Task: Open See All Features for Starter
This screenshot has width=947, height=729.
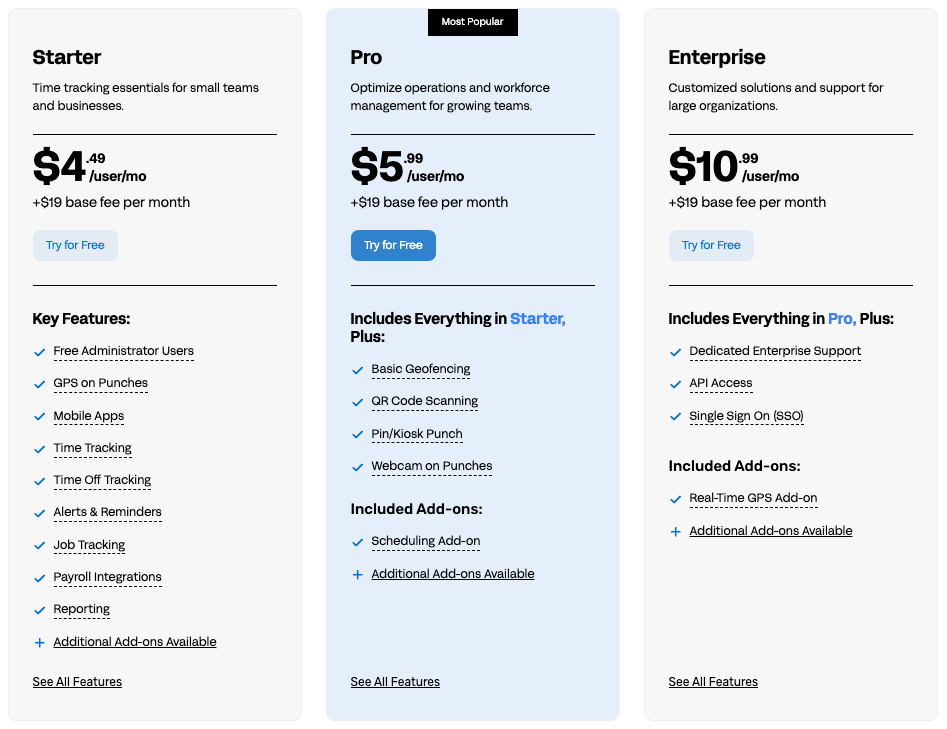Action: coord(77,682)
